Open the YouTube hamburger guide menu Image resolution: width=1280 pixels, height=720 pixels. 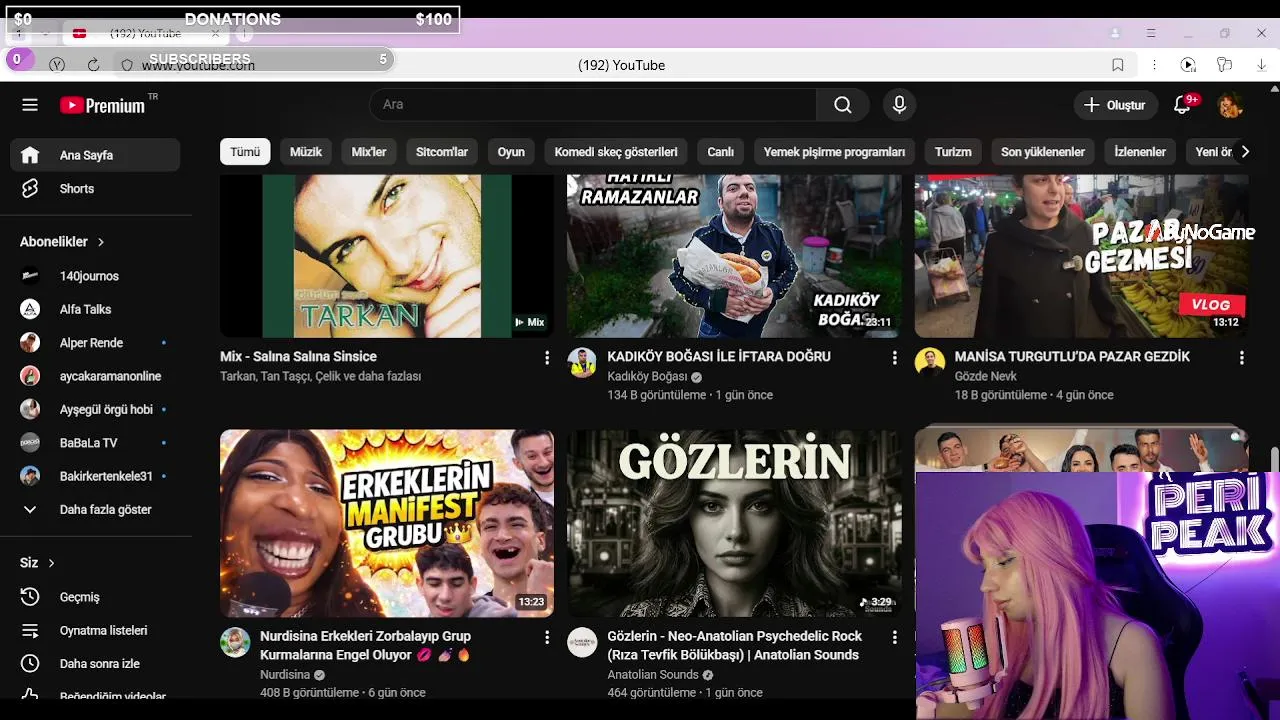click(x=30, y=105)
